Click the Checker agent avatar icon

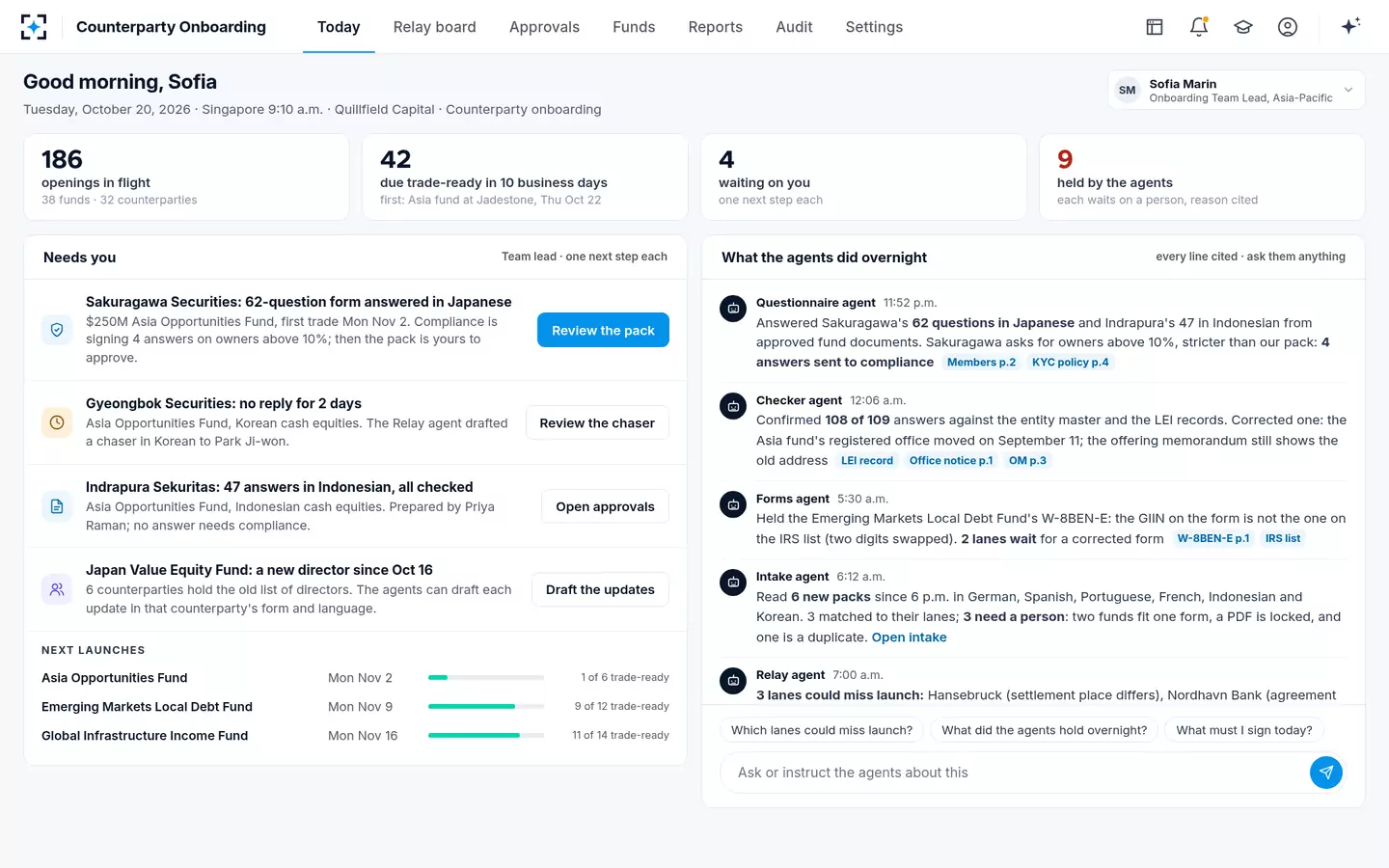pos(733,406)
